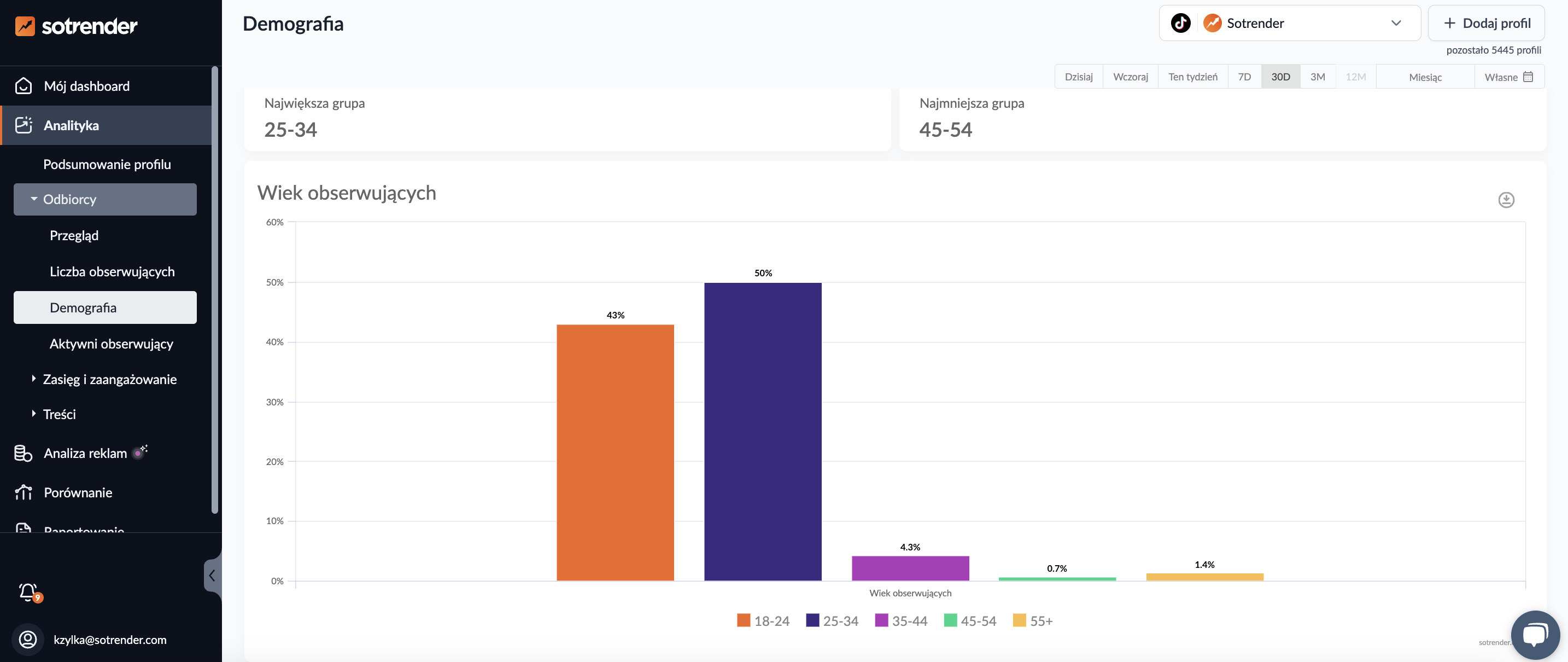Open the chat support bubble

coord(1535,635)
